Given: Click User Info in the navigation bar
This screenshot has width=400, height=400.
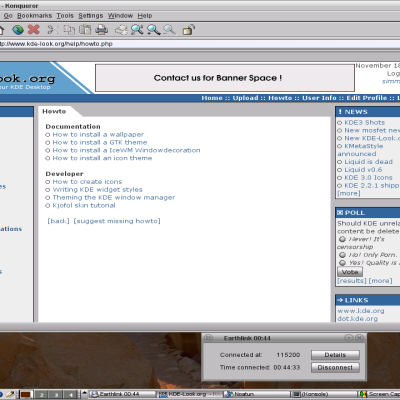Looking at the screenshot, I should pyautogui.click(x=319, y=98).
